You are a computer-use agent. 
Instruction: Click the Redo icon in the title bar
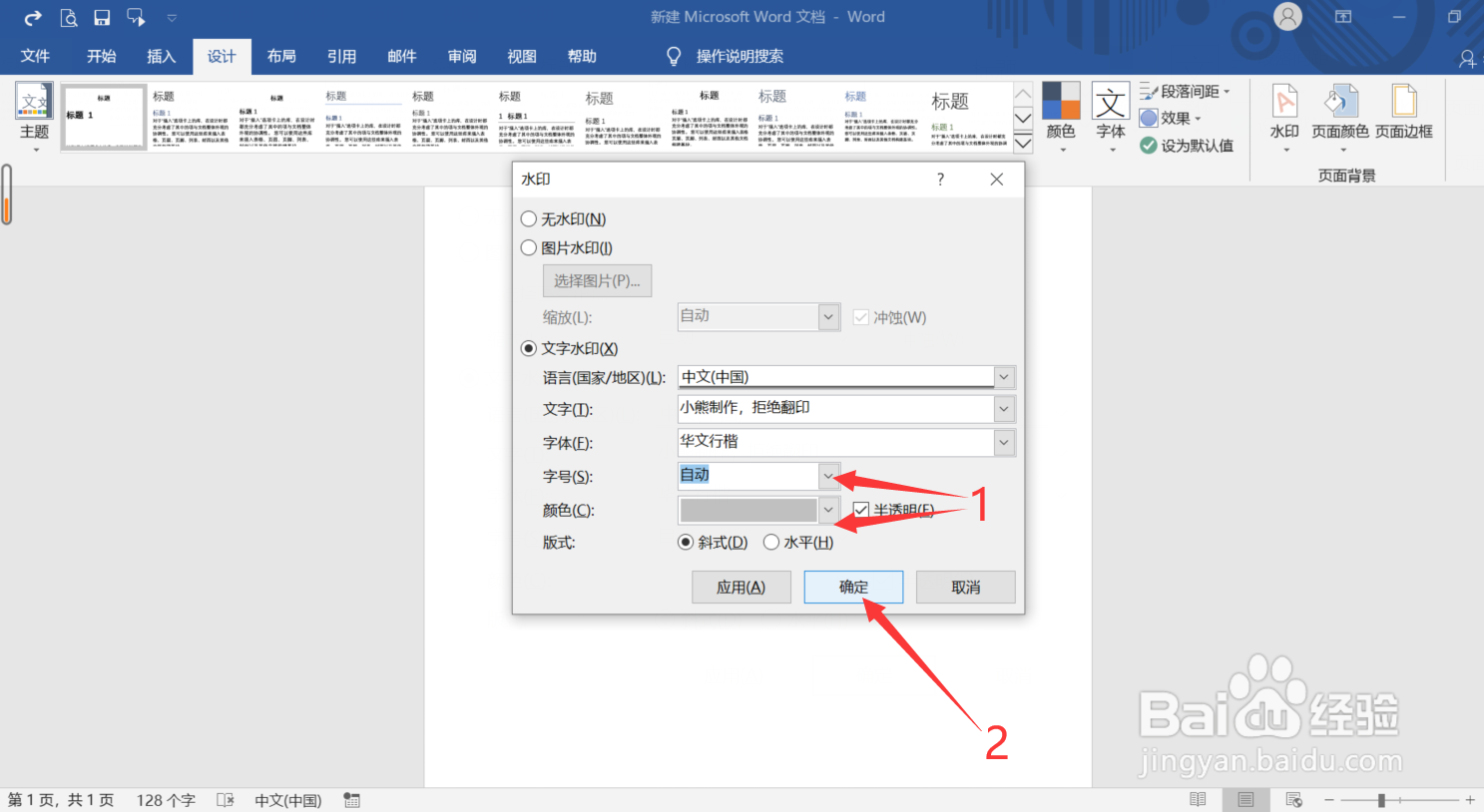tap(33, 17)
